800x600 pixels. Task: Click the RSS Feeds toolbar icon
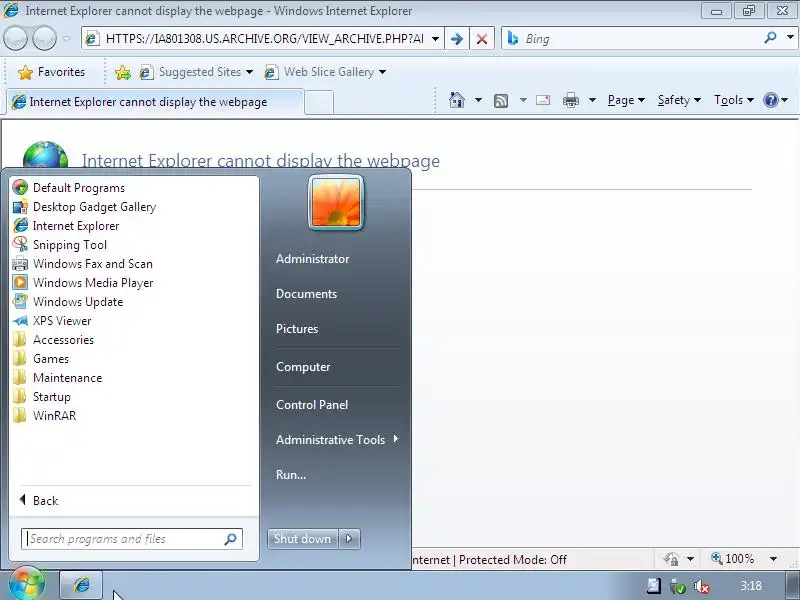coord(501,101)
